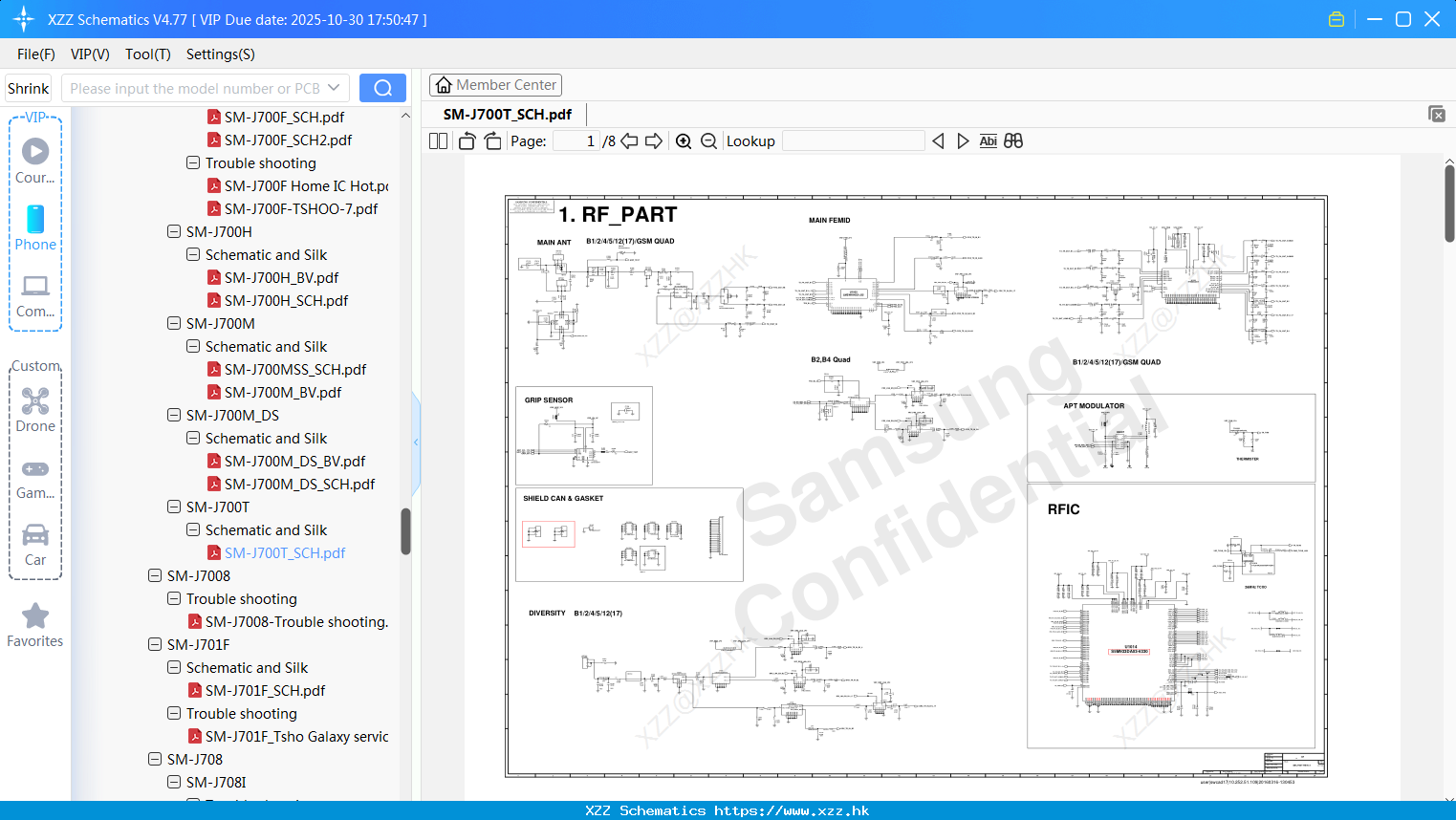Open the Member Center
The image size is (1456, 820).
tap(495, 85)
